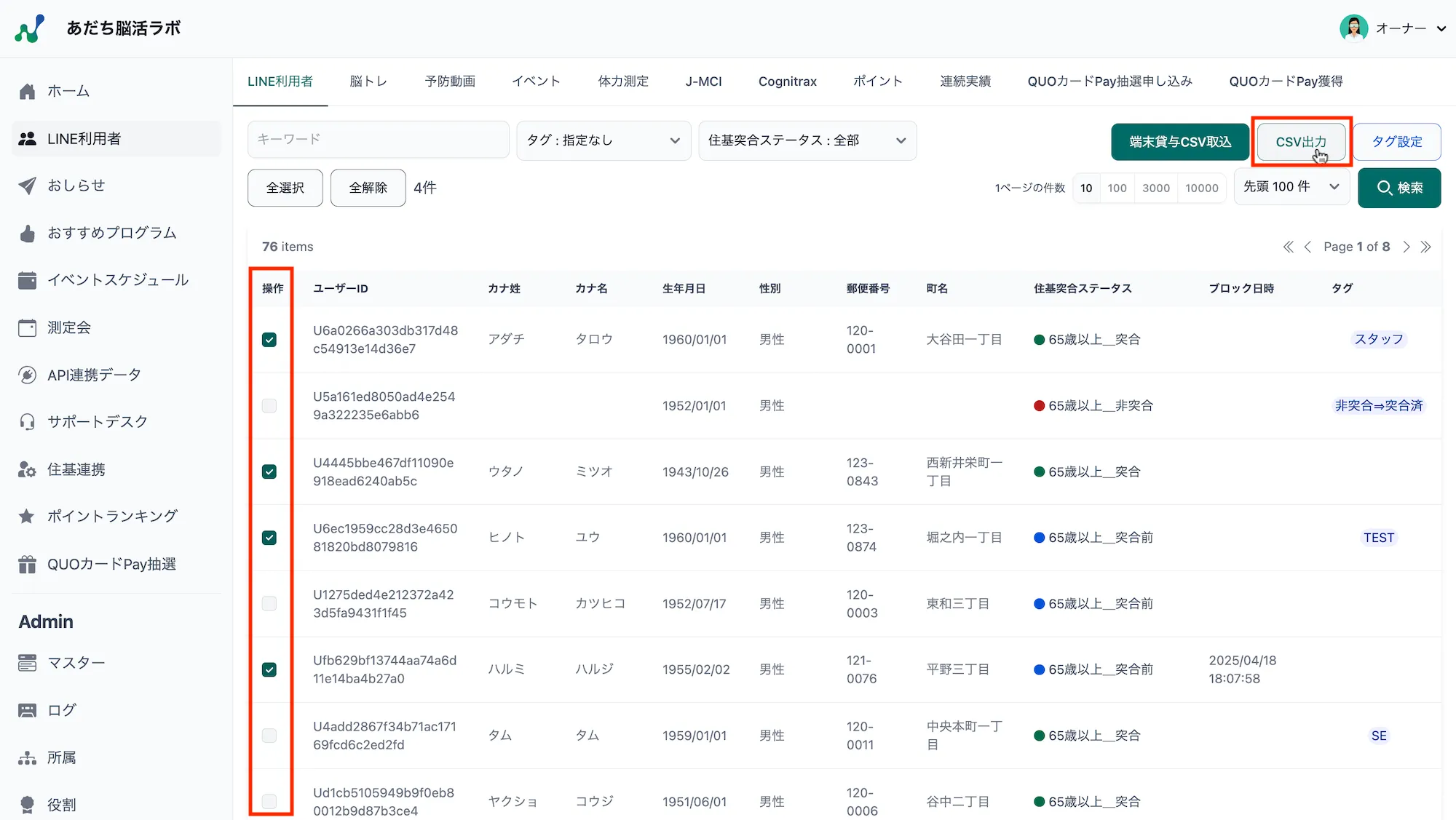Image resolution: width=1456 pixels, height=820 pixels.
Task: Click the user avatar at top right
Action: coord(1353,28)
